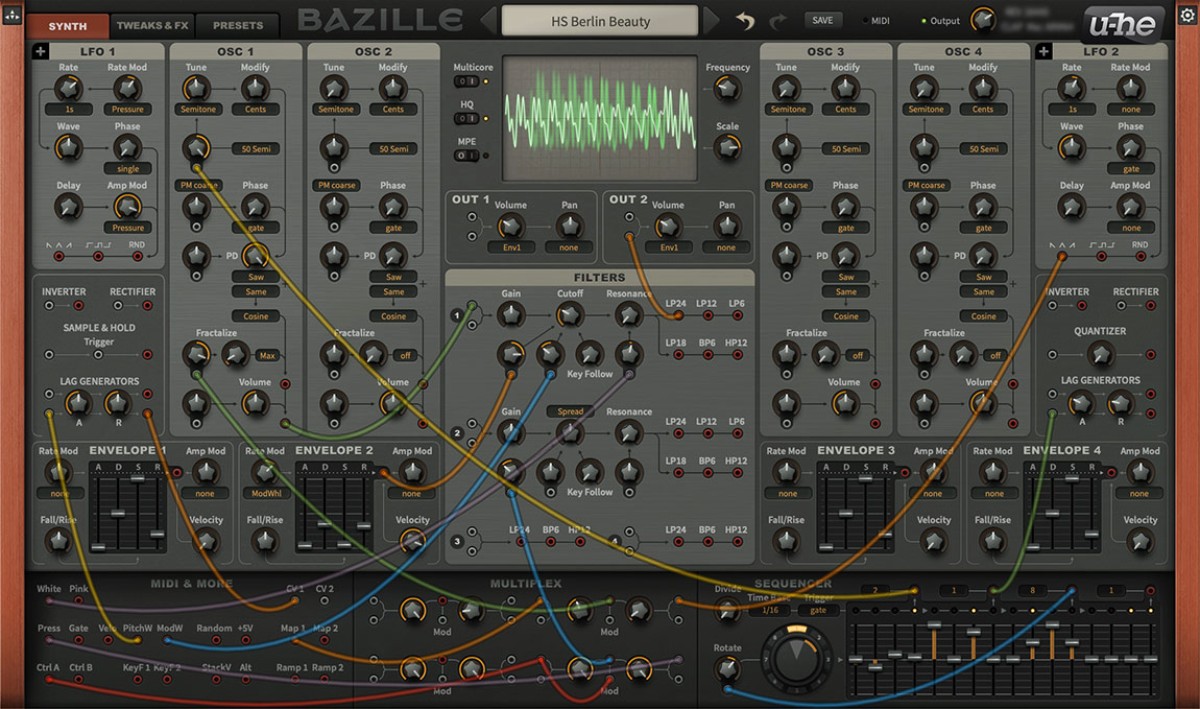Open the OSC 1 Modify 'Cents' selector
The width and height of the screenshot is (1200, 709).
pyautogui.click(x=255, y=109)
